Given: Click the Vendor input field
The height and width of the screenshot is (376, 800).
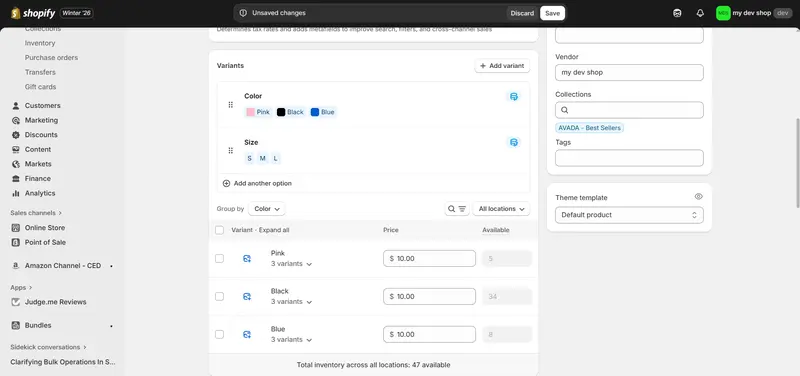Looking at the screenshot, I should coord(629,72).
